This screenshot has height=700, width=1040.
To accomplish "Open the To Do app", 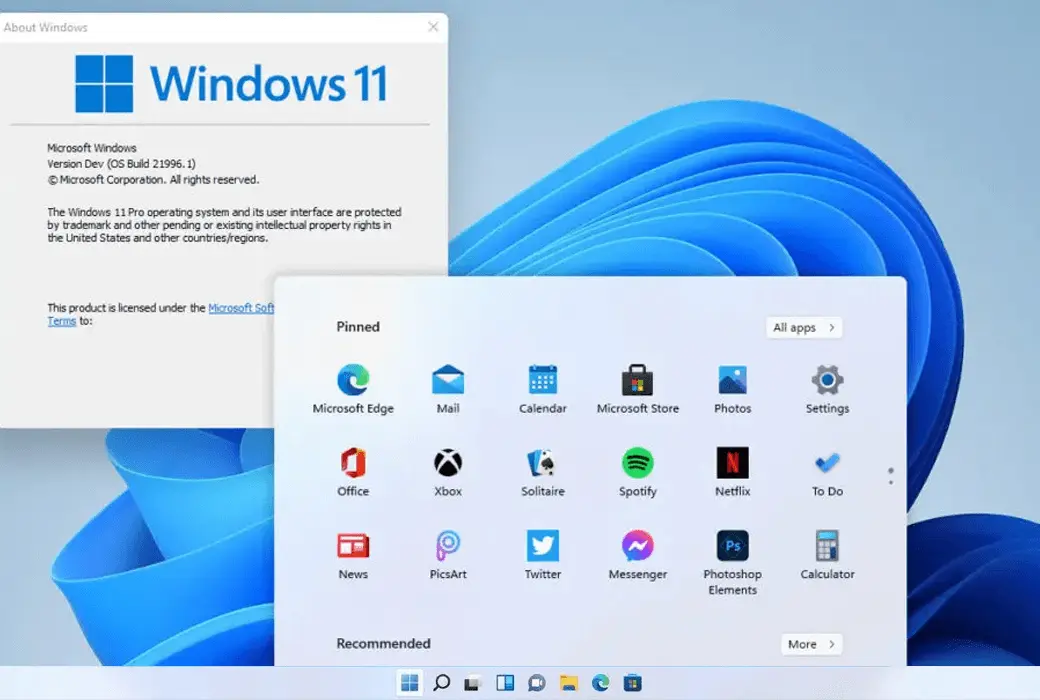I will click(827, 472).
